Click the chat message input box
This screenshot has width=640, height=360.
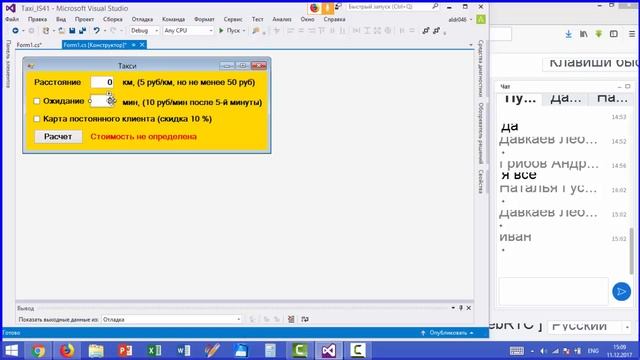tap(553, 291)
